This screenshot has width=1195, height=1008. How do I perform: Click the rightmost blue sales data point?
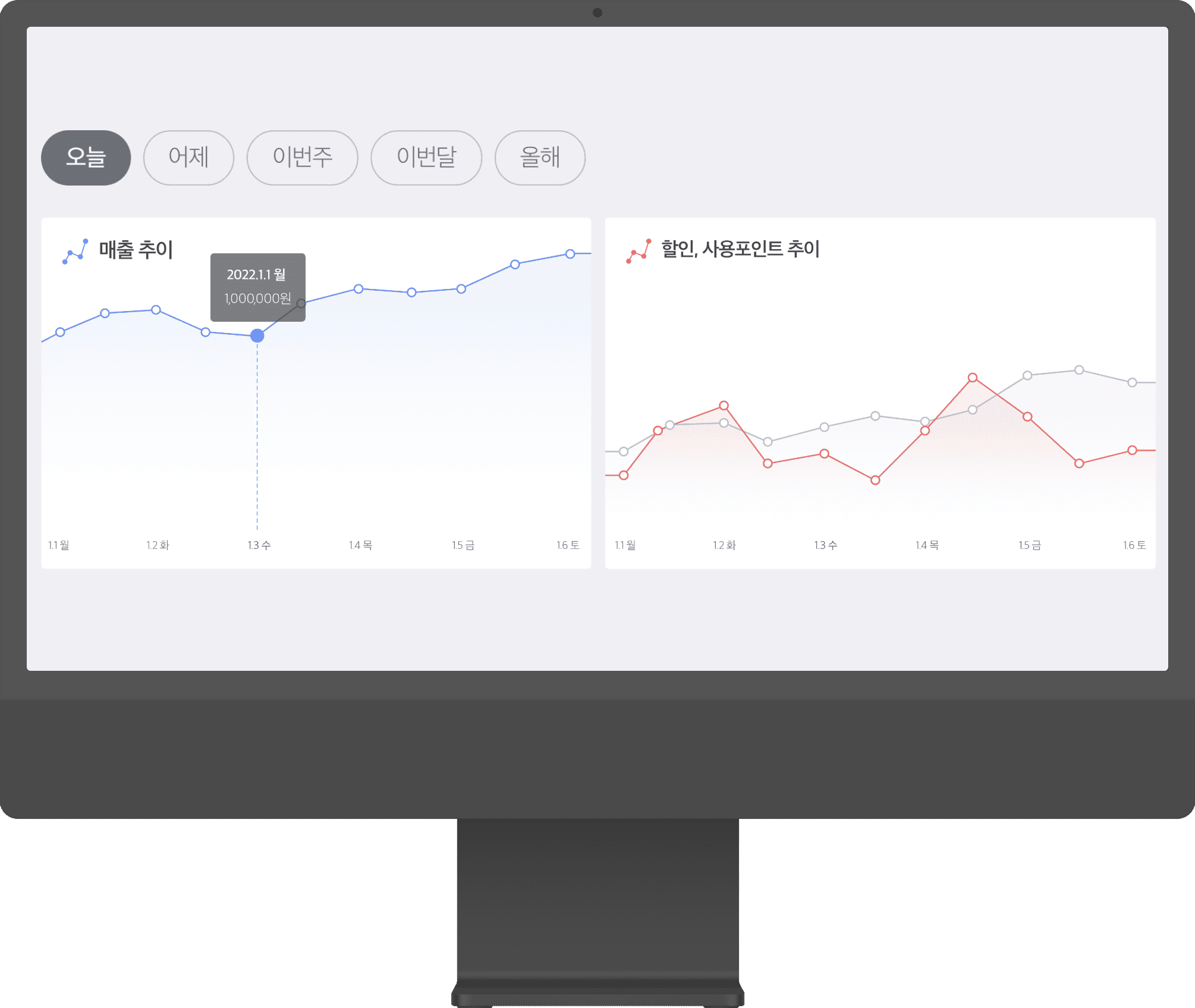pos(570,254)
